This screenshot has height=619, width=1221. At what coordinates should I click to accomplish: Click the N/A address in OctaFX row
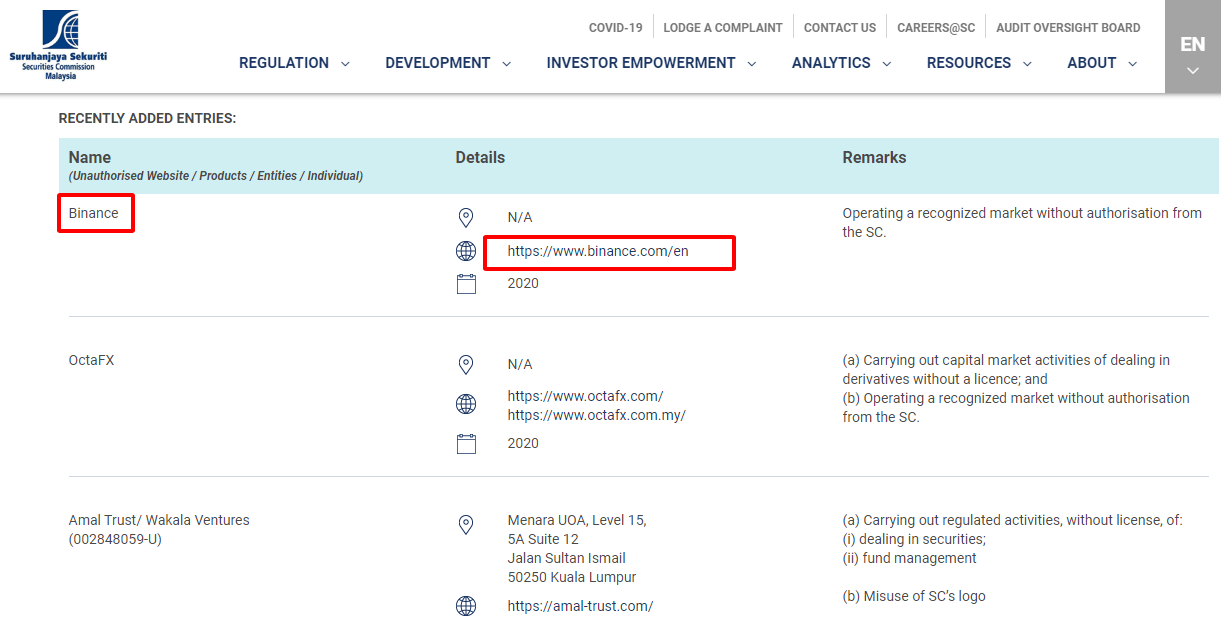tap(520, 364)
